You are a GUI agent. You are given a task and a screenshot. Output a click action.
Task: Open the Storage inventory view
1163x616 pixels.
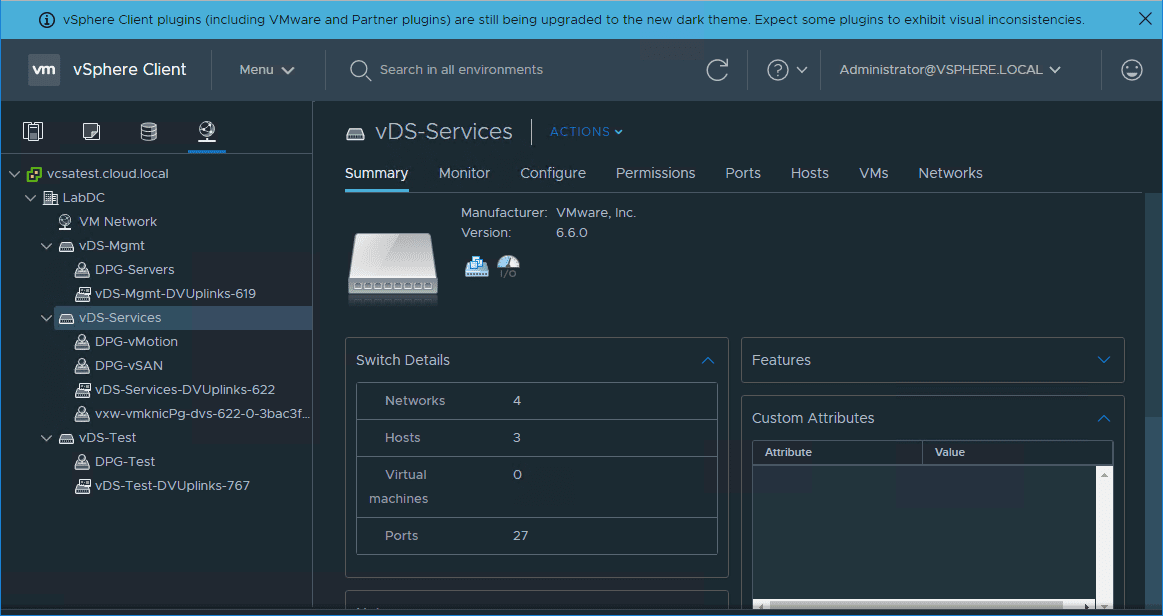coord(148,131)
